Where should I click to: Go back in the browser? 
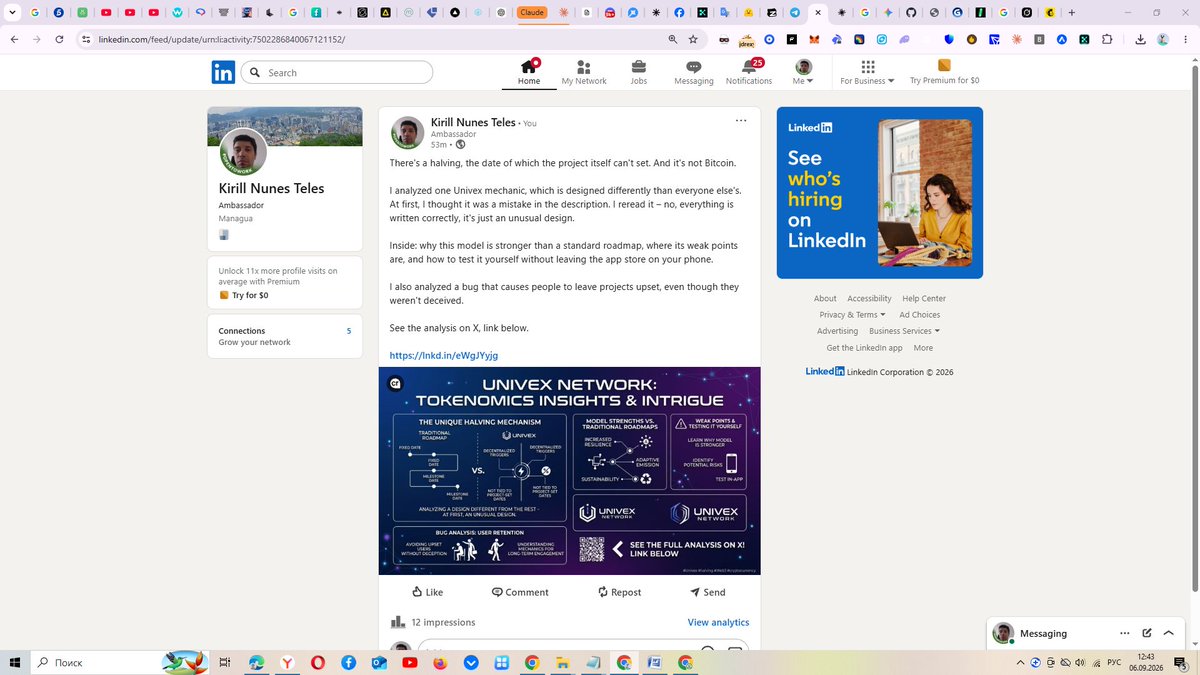pyautogui.click(x=14, y=39)
